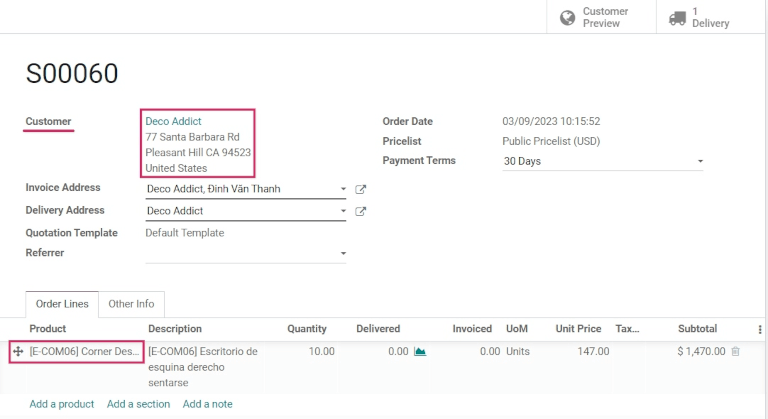Viewport: 768px width, 419px height.
Task: Switch to the Other Info tab
Action: 131,304
